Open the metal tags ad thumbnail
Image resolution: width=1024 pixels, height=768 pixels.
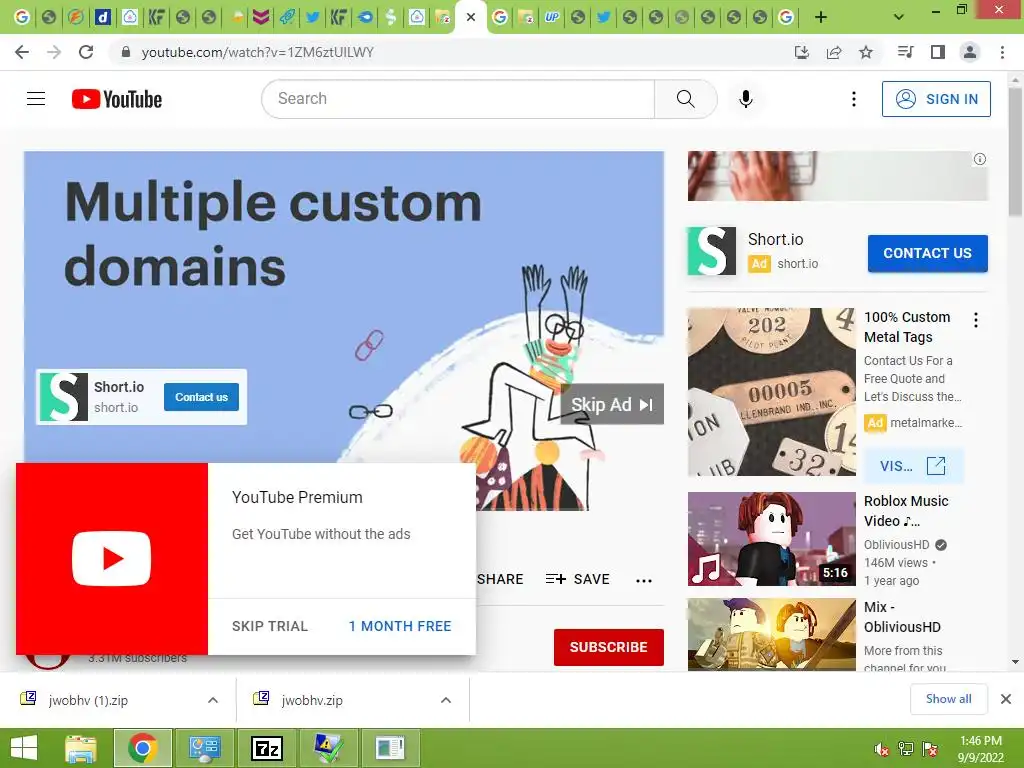(x=771, y=392)
